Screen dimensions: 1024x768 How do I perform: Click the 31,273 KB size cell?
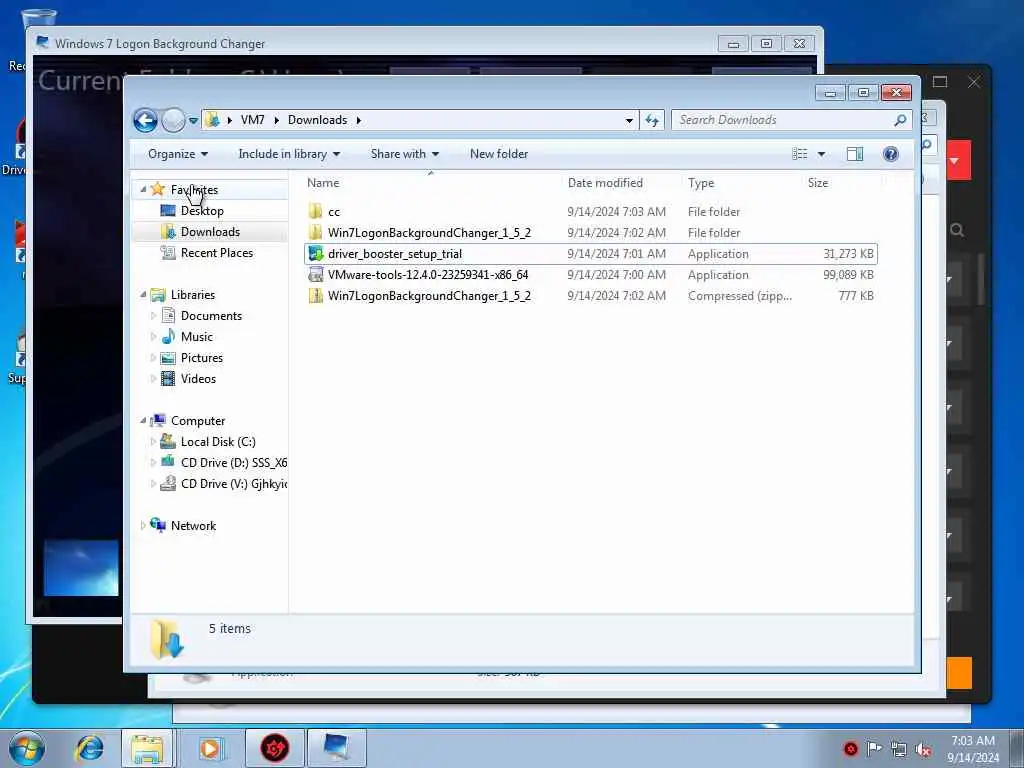[848, 254]
